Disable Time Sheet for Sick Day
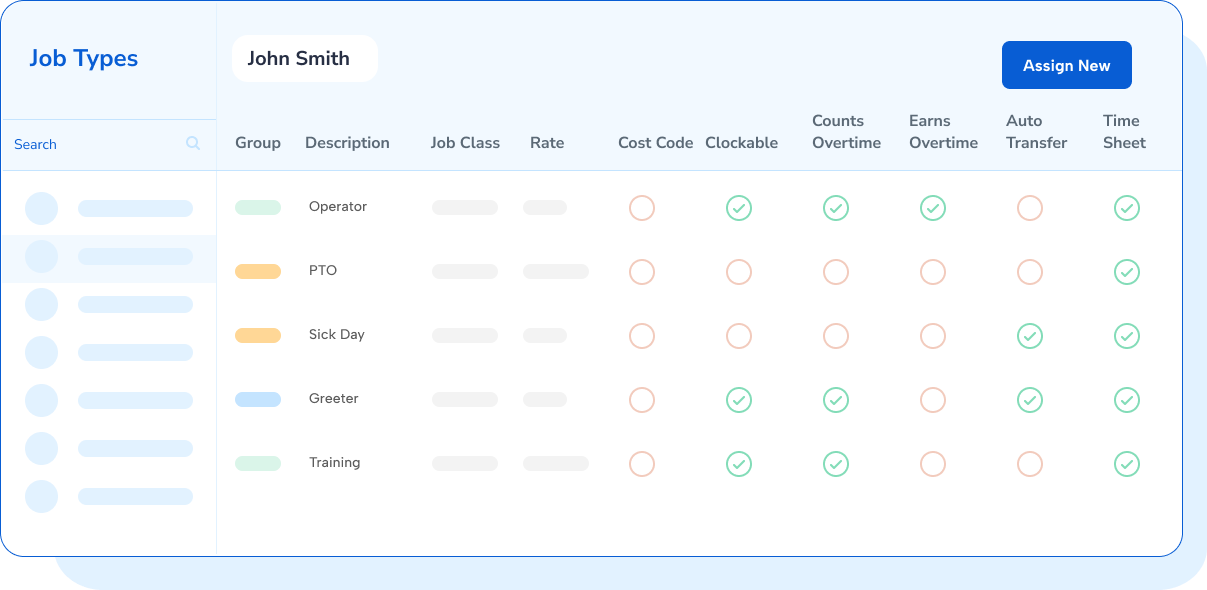 coord(1126,336)
